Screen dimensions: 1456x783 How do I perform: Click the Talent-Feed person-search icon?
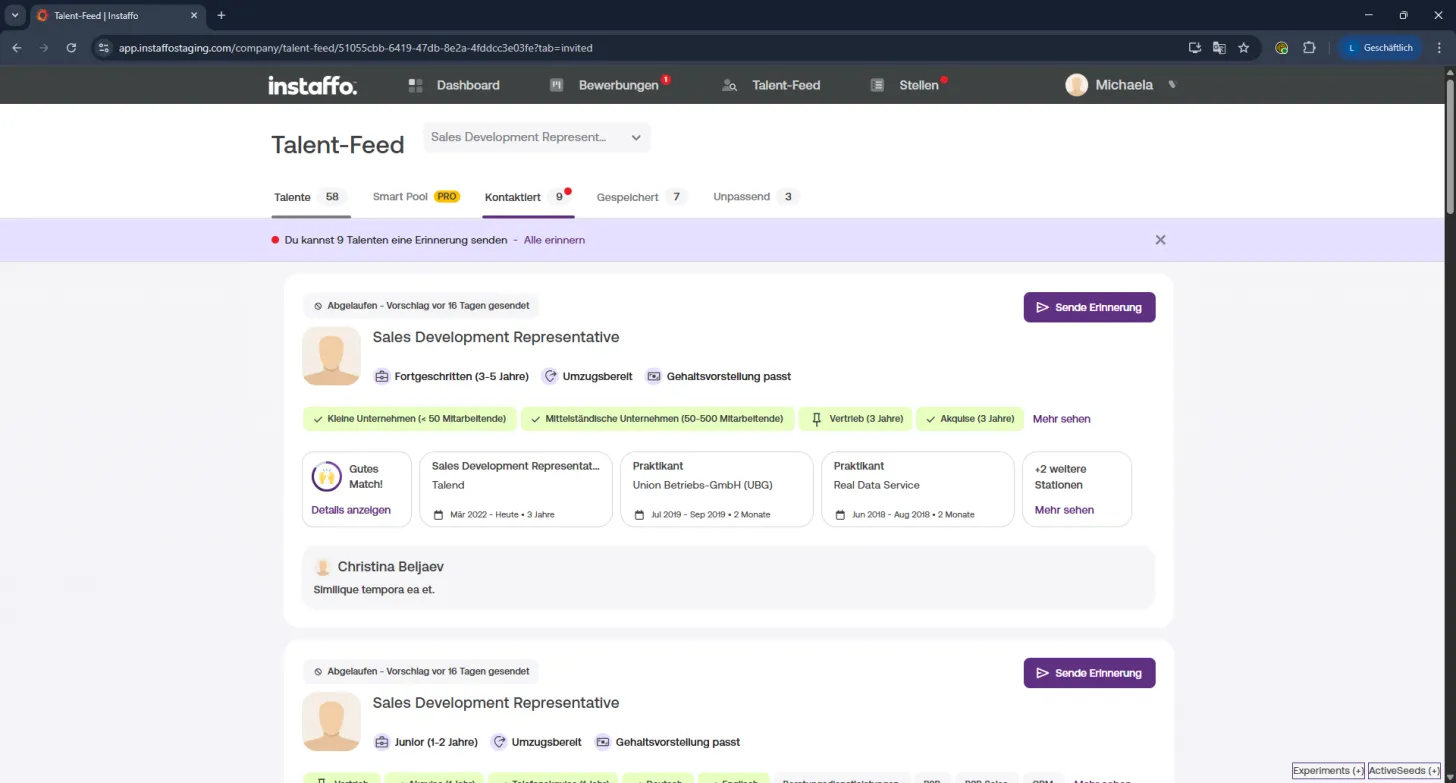click(x=730, y=86)
